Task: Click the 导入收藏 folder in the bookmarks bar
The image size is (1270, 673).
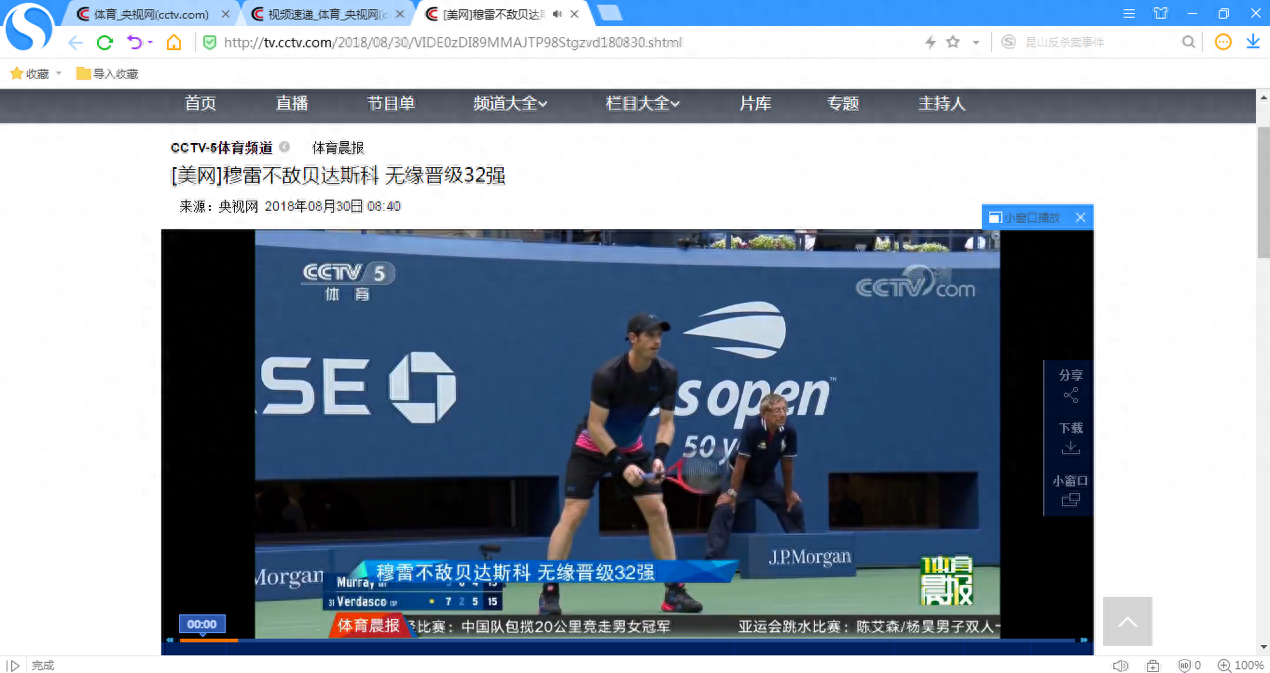Action: pos(107,74)
